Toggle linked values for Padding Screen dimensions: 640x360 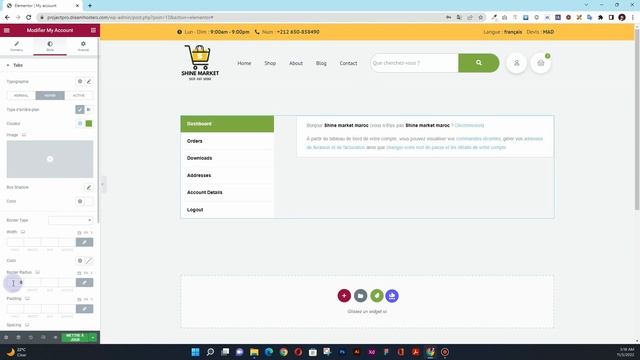[x=84, y=309]
